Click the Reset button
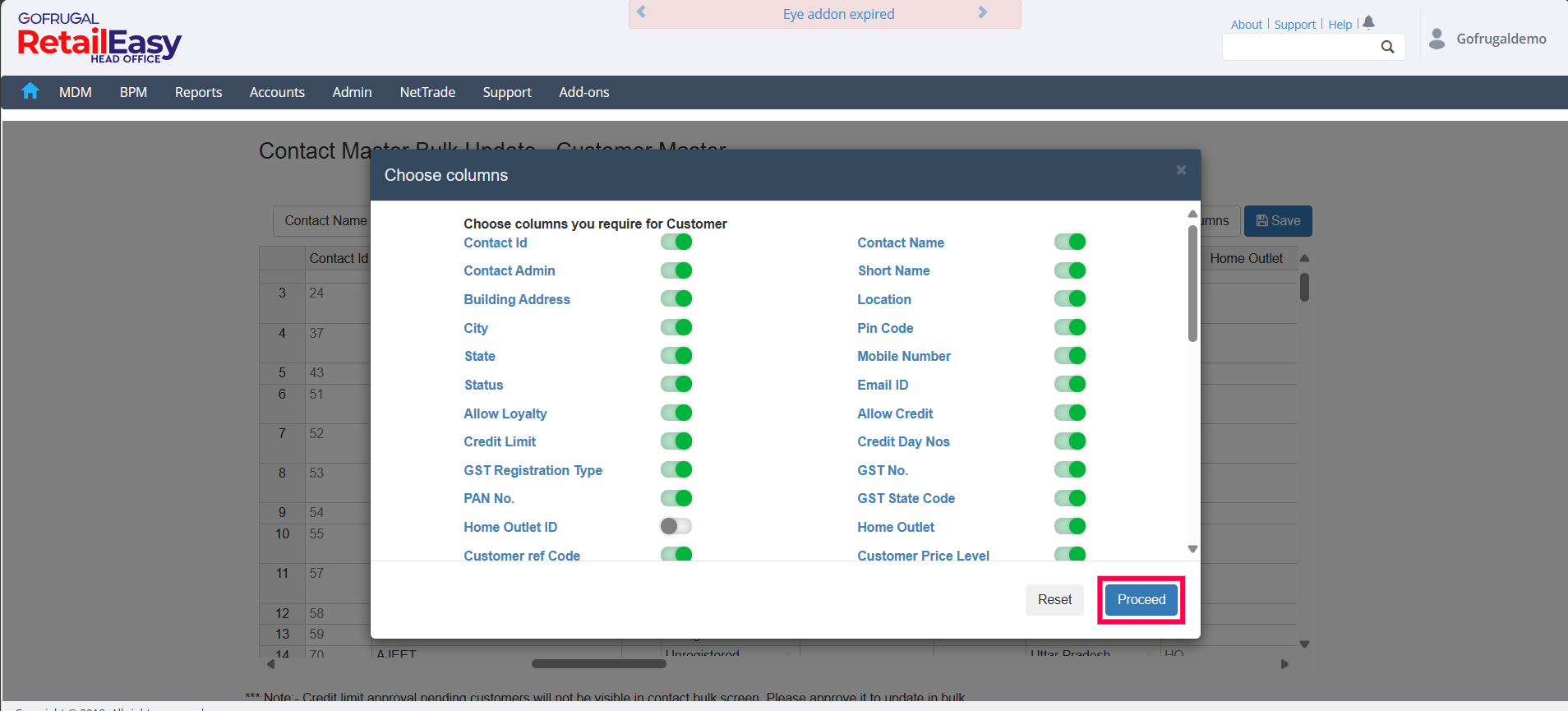The width and height of the screenshot is (1568, 711). (x=1054, y=599)
